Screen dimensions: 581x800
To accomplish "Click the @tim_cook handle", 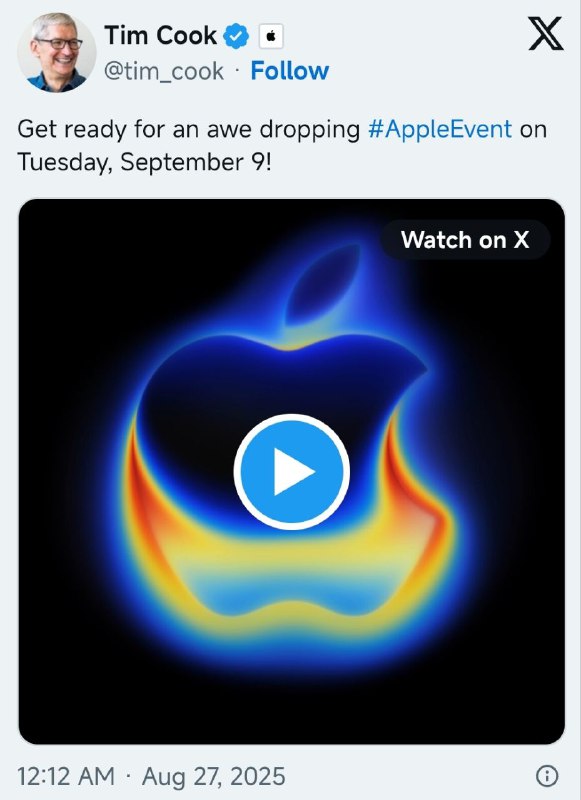I will pos(162,70).
